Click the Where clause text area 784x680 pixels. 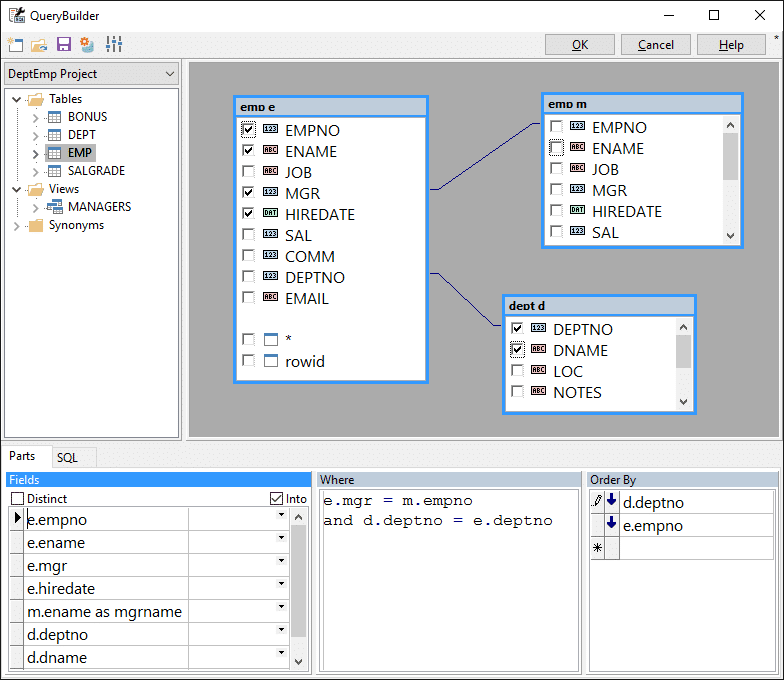[448, 580]
